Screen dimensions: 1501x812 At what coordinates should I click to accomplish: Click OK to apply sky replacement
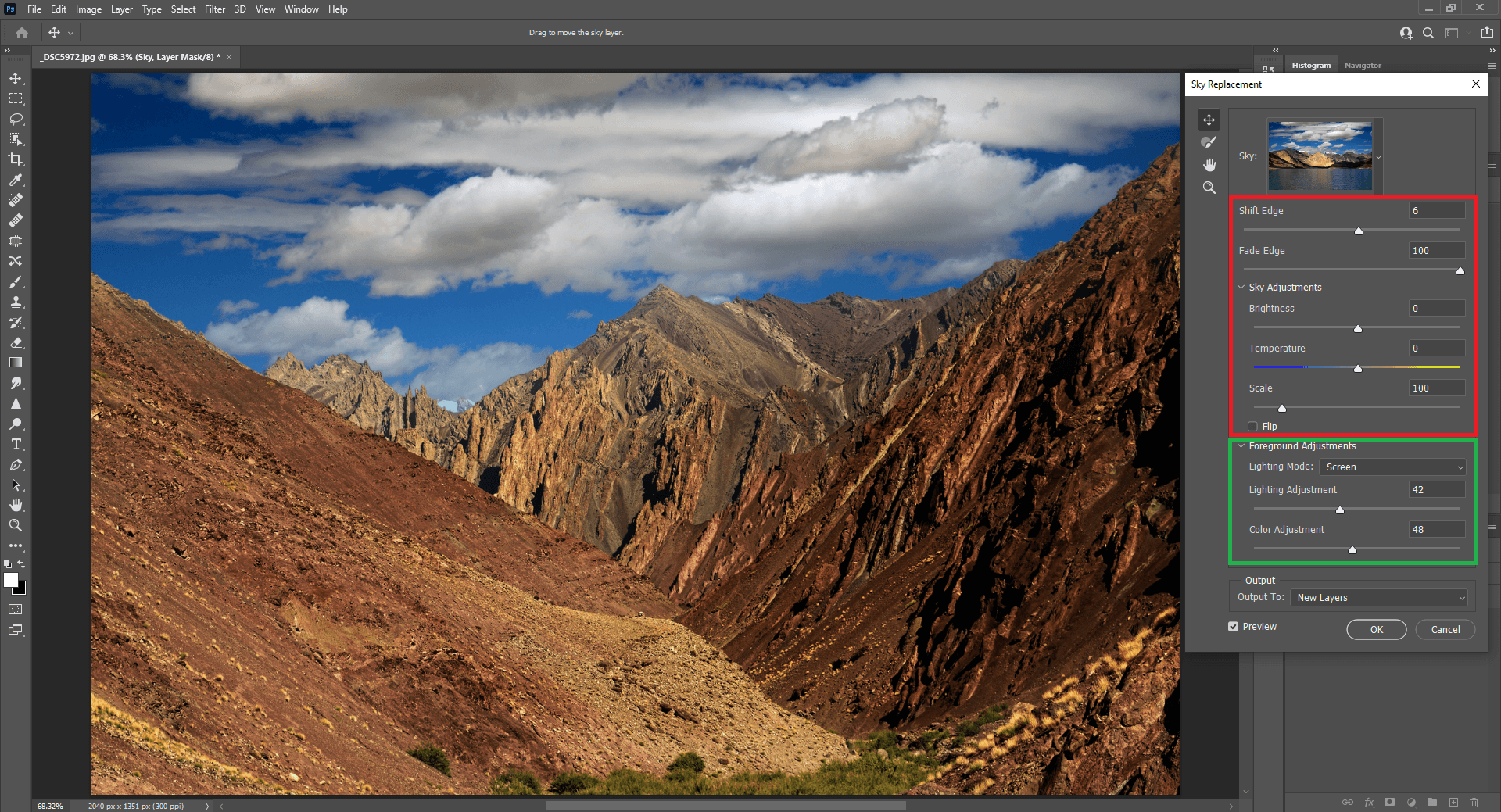point(1376,630)
